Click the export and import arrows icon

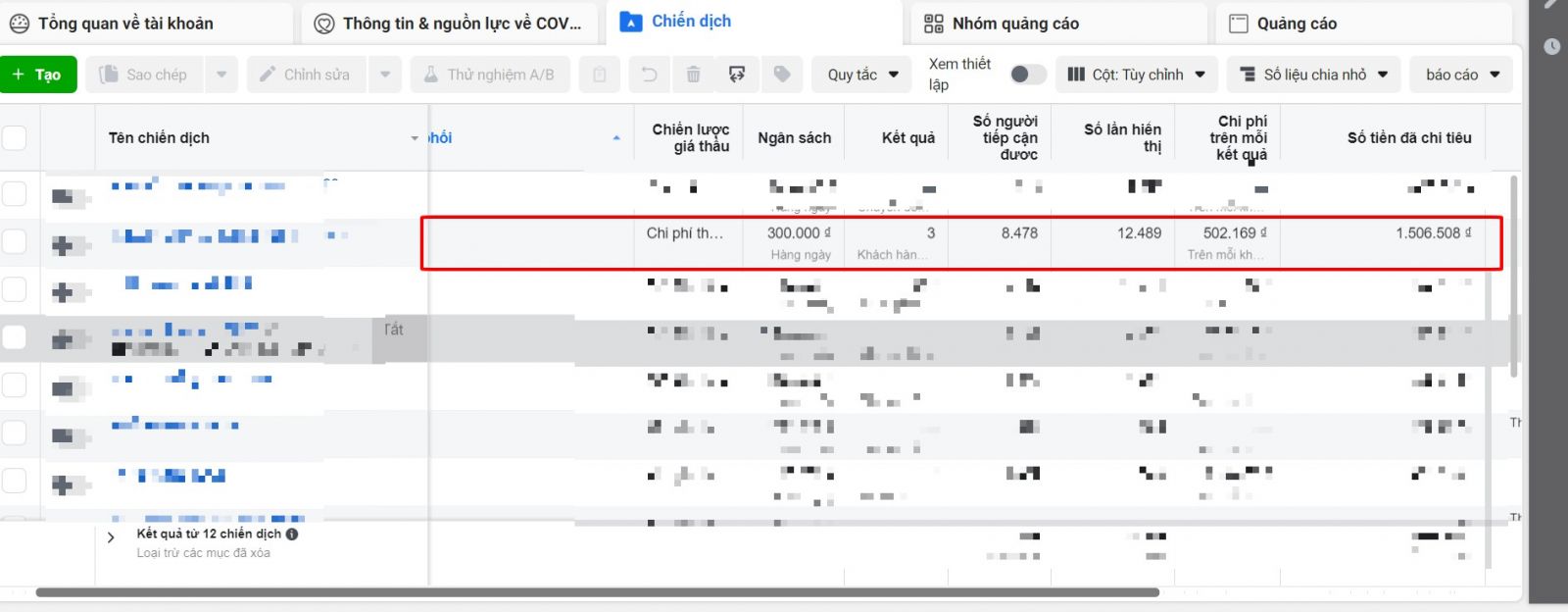(737, 75)
